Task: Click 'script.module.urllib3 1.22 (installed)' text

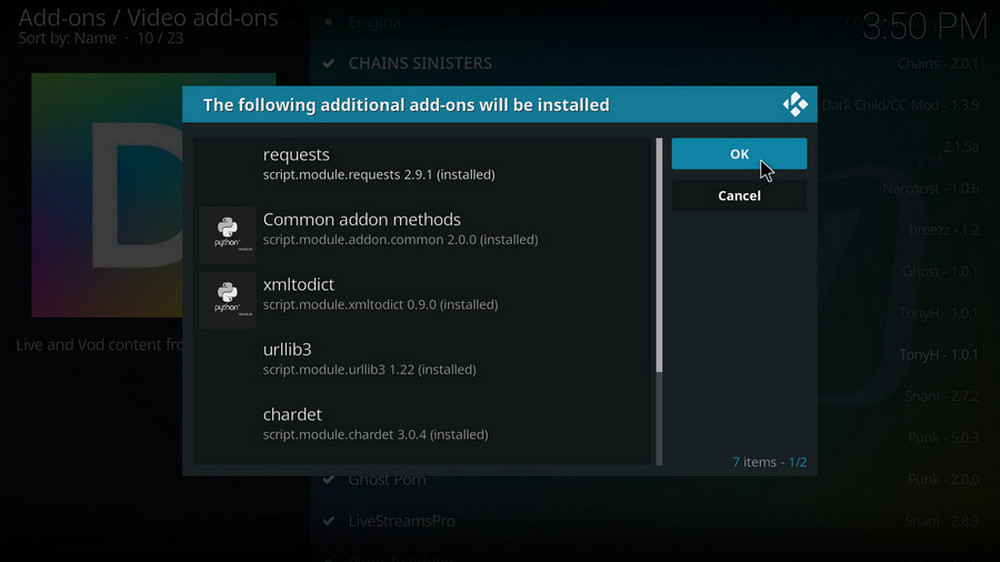Action: 369,369
